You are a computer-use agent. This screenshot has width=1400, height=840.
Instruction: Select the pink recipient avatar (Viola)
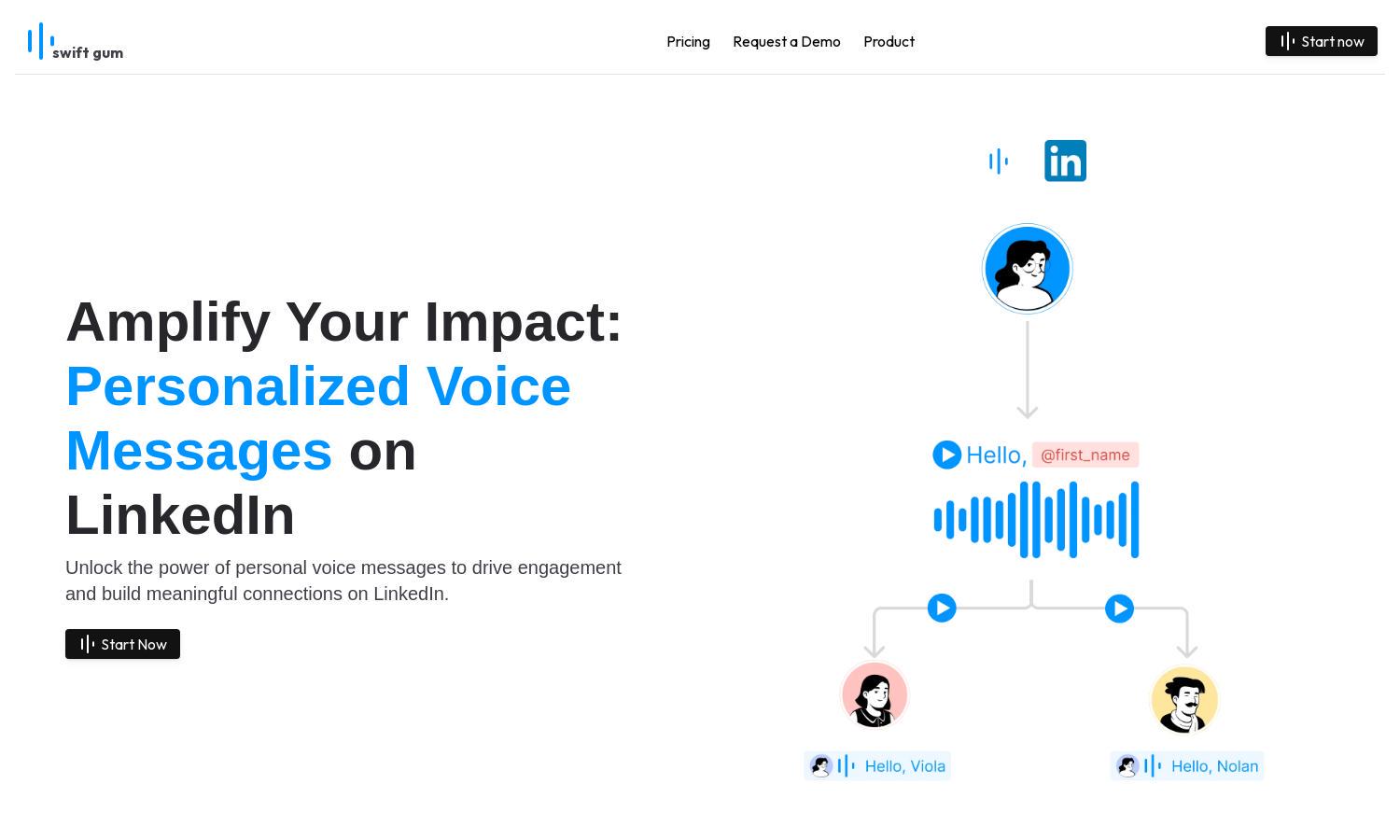tap(875, 694)
